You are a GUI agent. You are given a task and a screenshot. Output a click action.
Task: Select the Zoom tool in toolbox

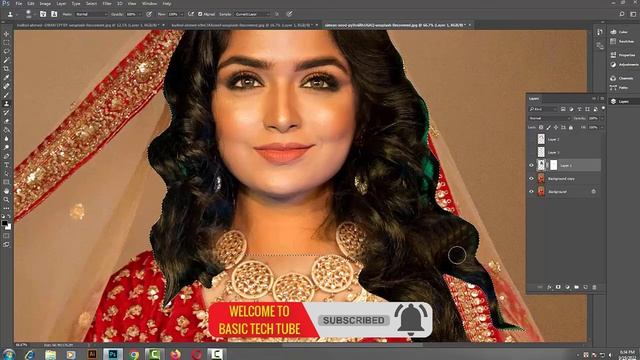click(6, 200)
